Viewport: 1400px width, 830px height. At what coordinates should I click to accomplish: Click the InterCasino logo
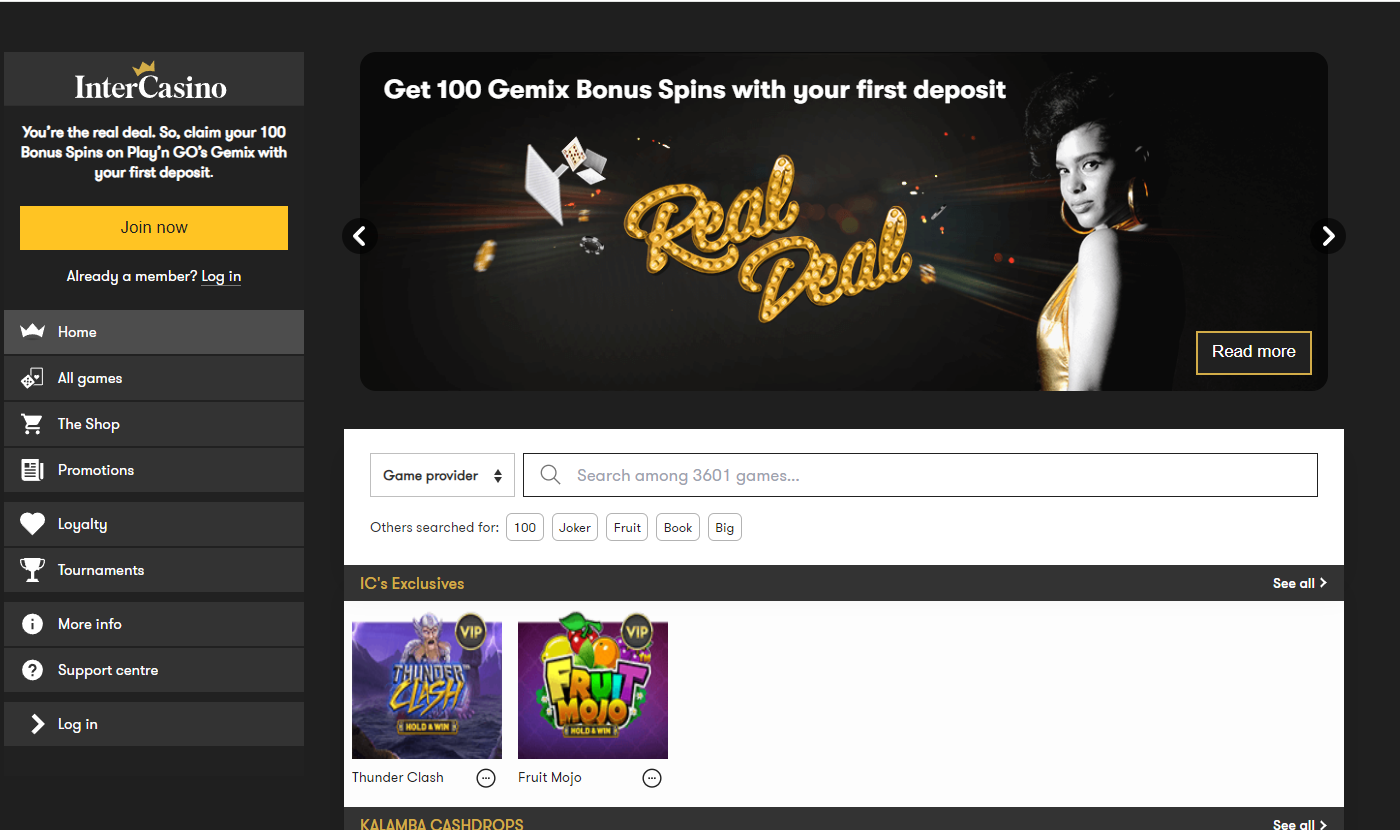pos(151,81)
